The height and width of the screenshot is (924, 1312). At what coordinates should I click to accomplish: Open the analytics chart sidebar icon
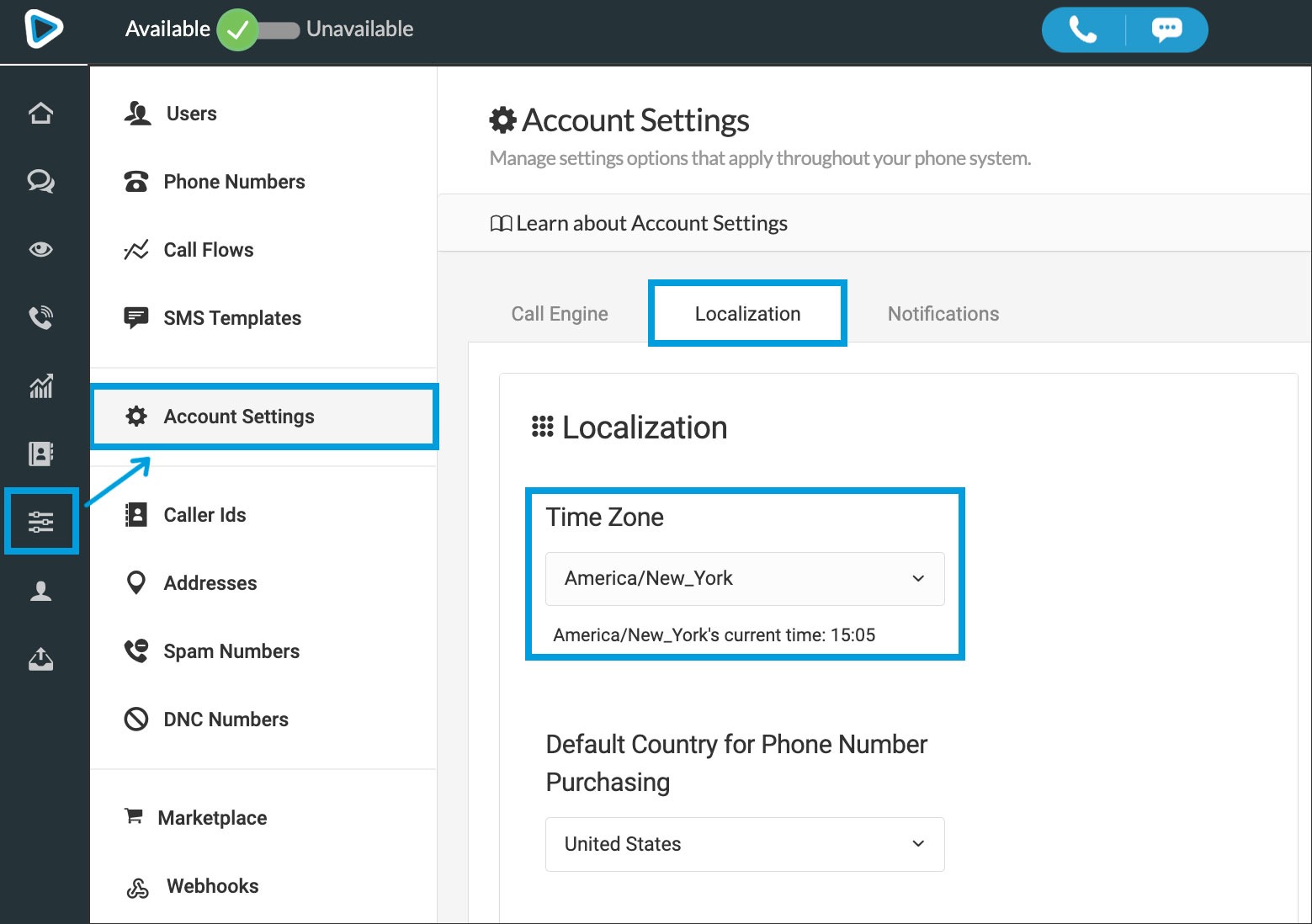tap(40, 386)
